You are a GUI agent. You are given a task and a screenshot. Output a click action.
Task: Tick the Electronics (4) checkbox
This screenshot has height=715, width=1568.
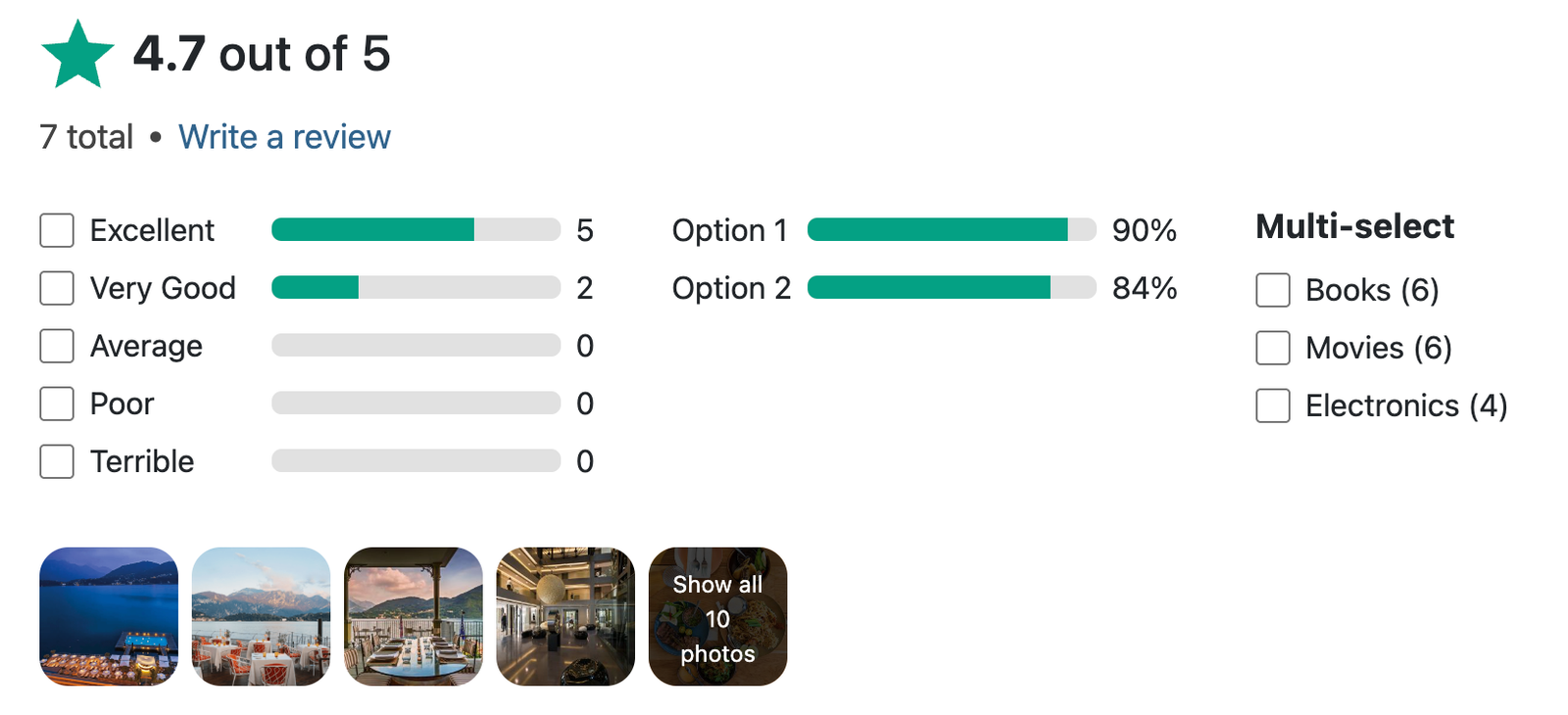point(1273,405)
